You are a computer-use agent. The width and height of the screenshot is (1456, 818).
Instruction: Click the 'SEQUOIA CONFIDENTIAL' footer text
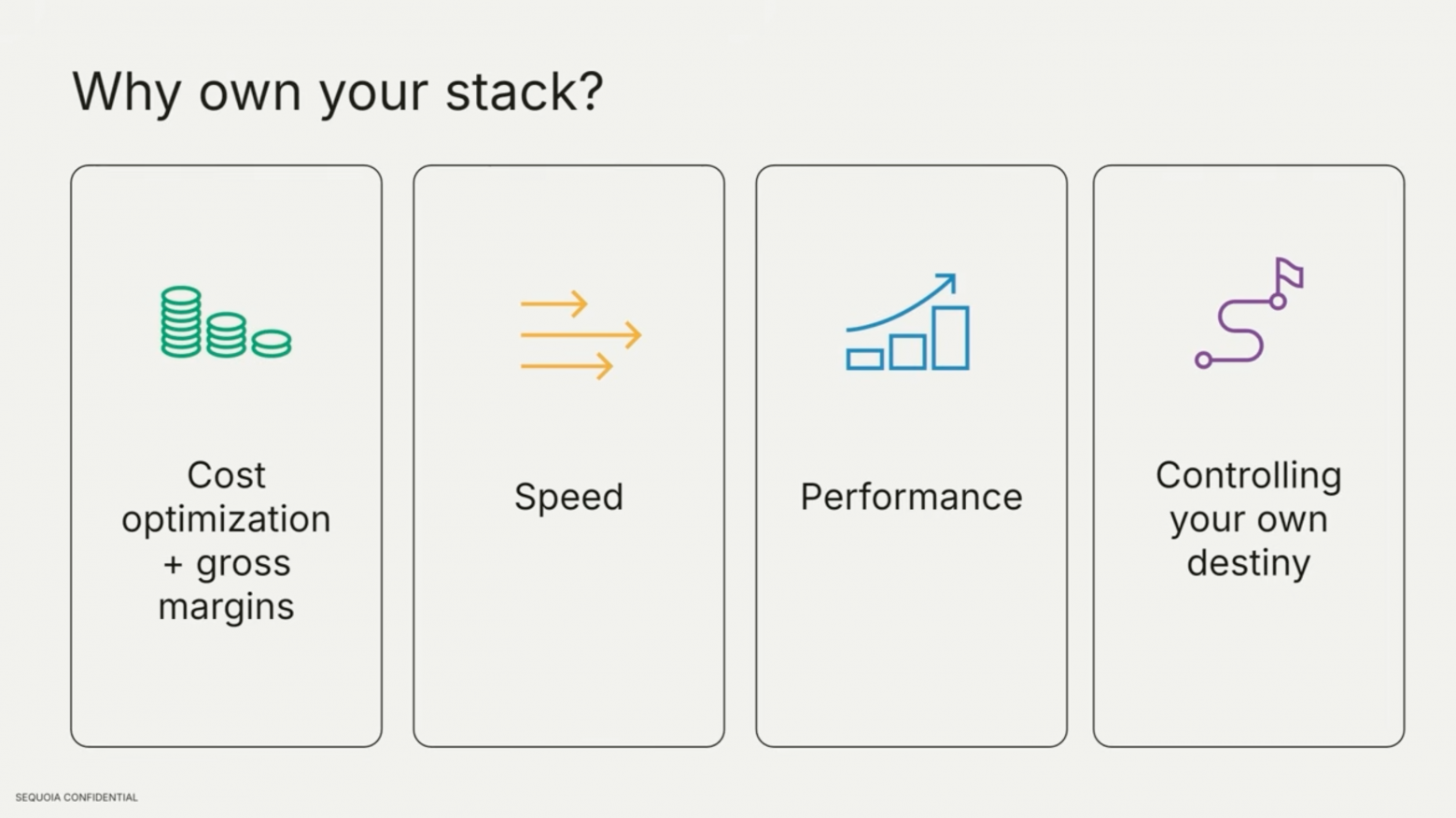77,797
